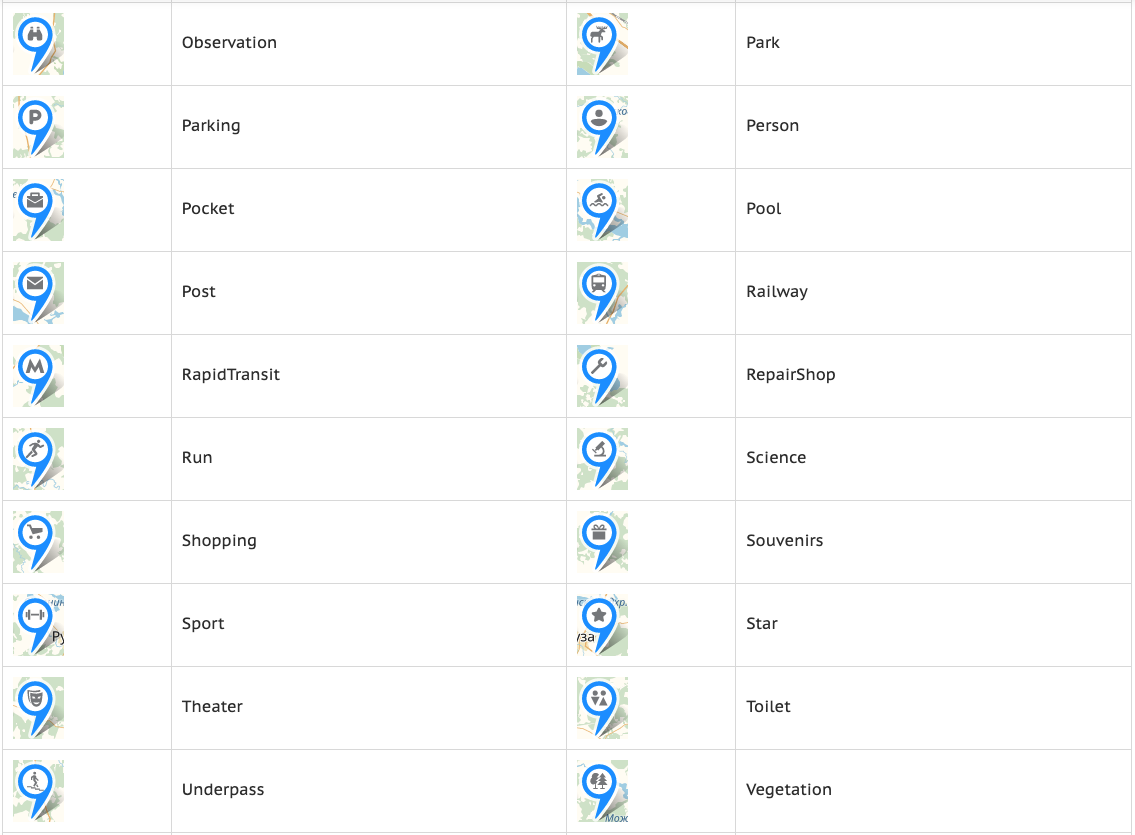Click the Theater mask pin icon

point(38,708)
